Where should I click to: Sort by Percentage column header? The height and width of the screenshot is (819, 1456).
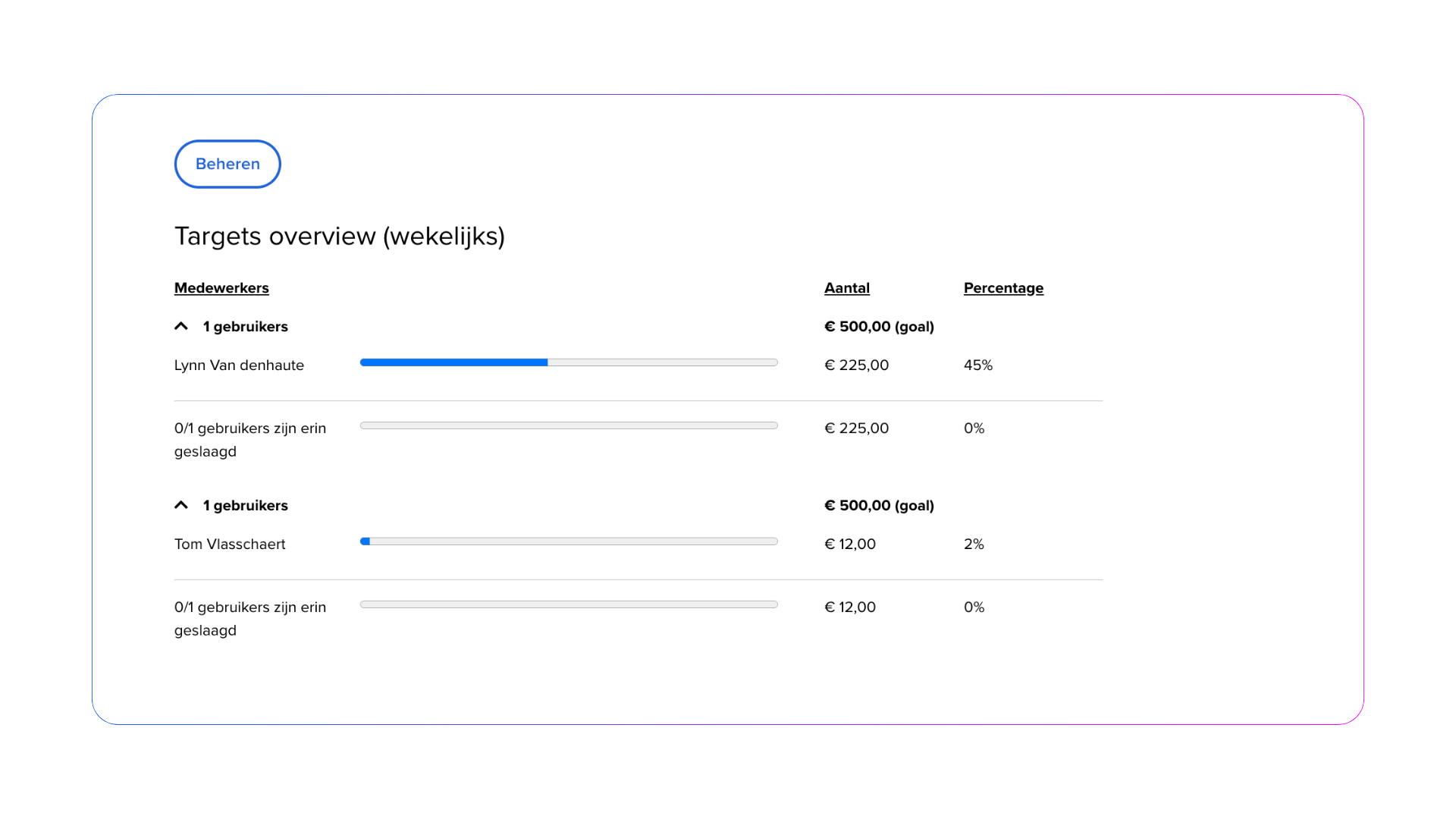(1003, 288)
